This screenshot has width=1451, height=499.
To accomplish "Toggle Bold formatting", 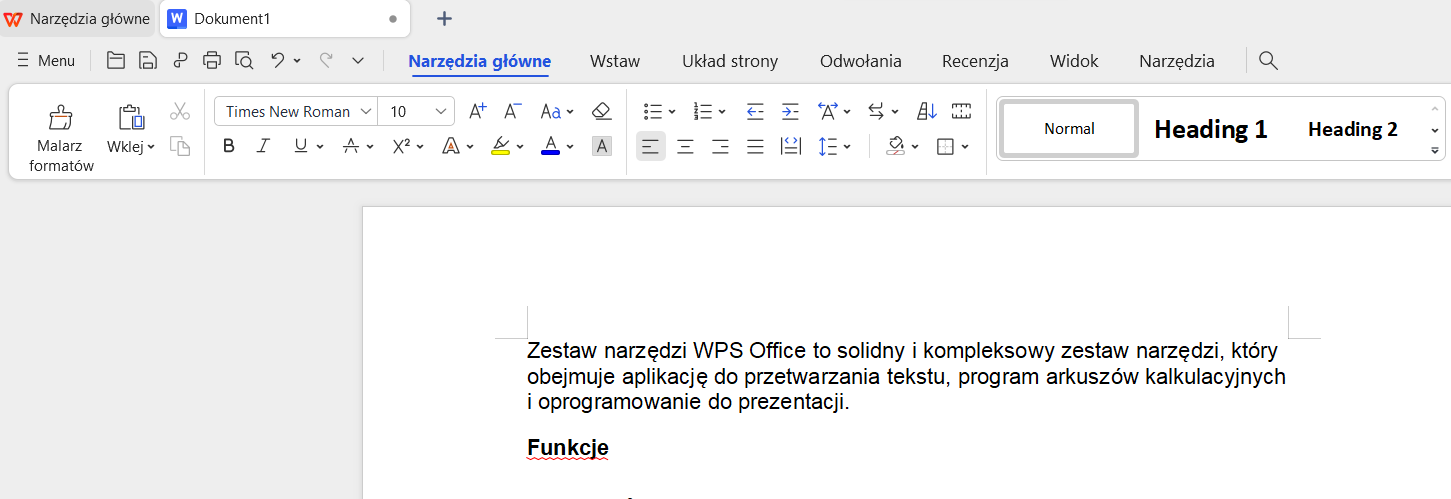I will coord(229,146).
